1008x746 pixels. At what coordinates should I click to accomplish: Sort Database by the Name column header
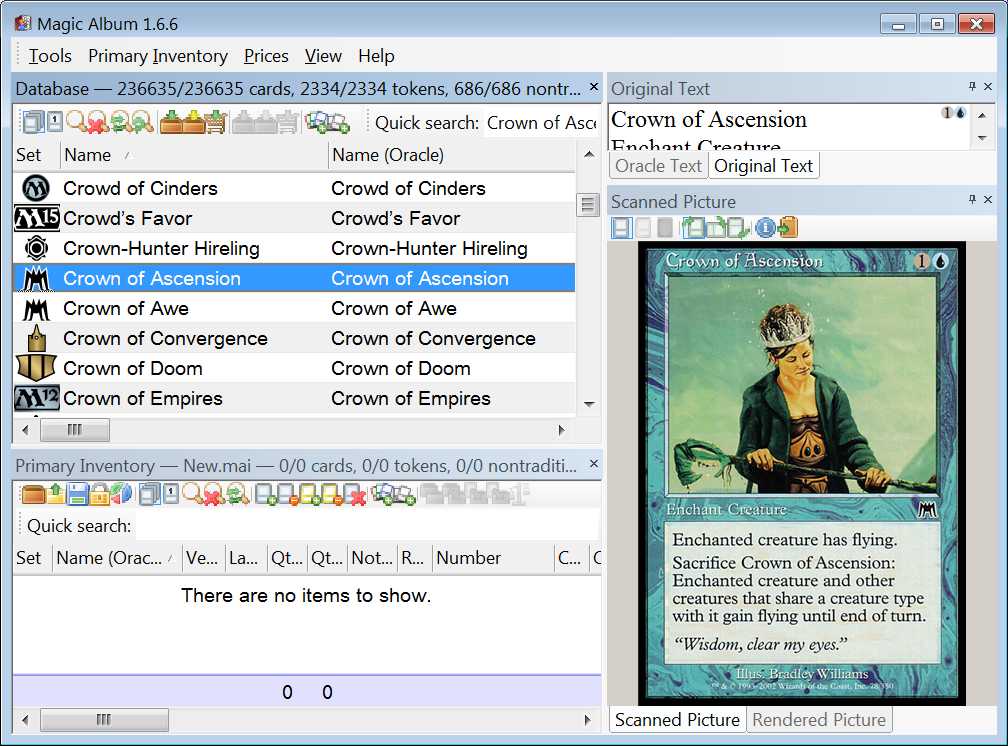(x=194, y=155)
